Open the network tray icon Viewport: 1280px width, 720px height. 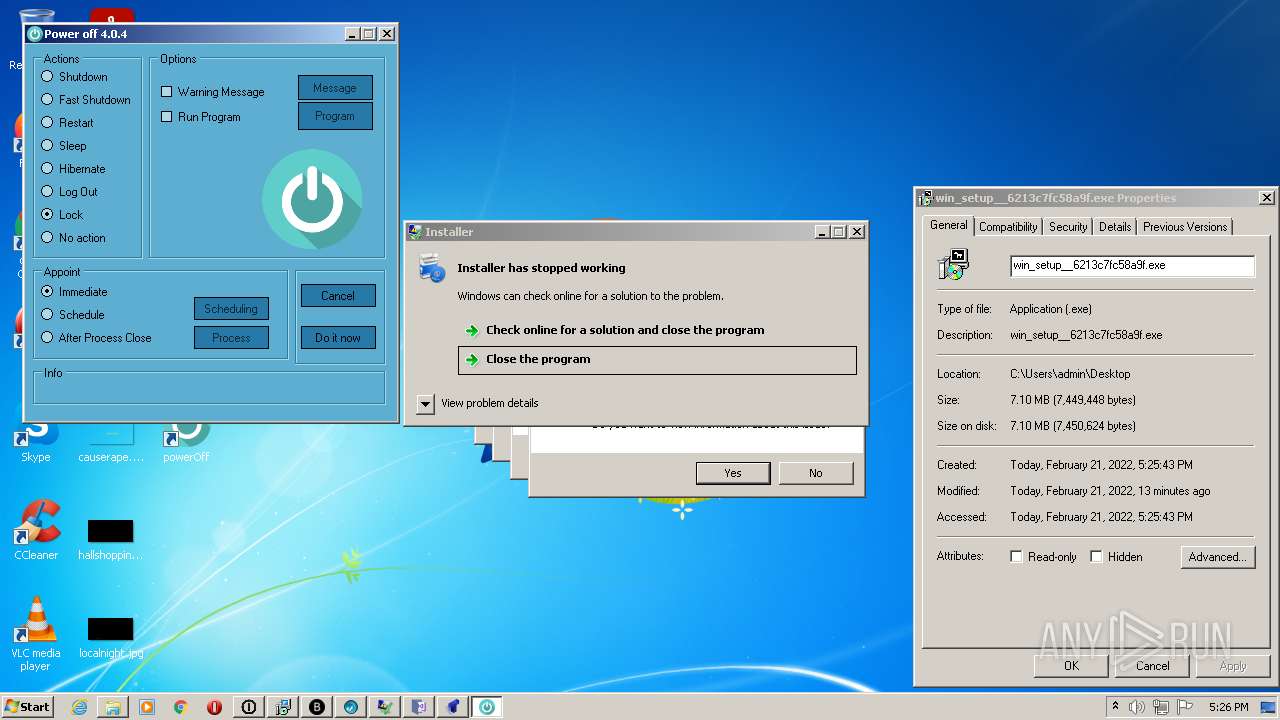[x=1162, y=707]
